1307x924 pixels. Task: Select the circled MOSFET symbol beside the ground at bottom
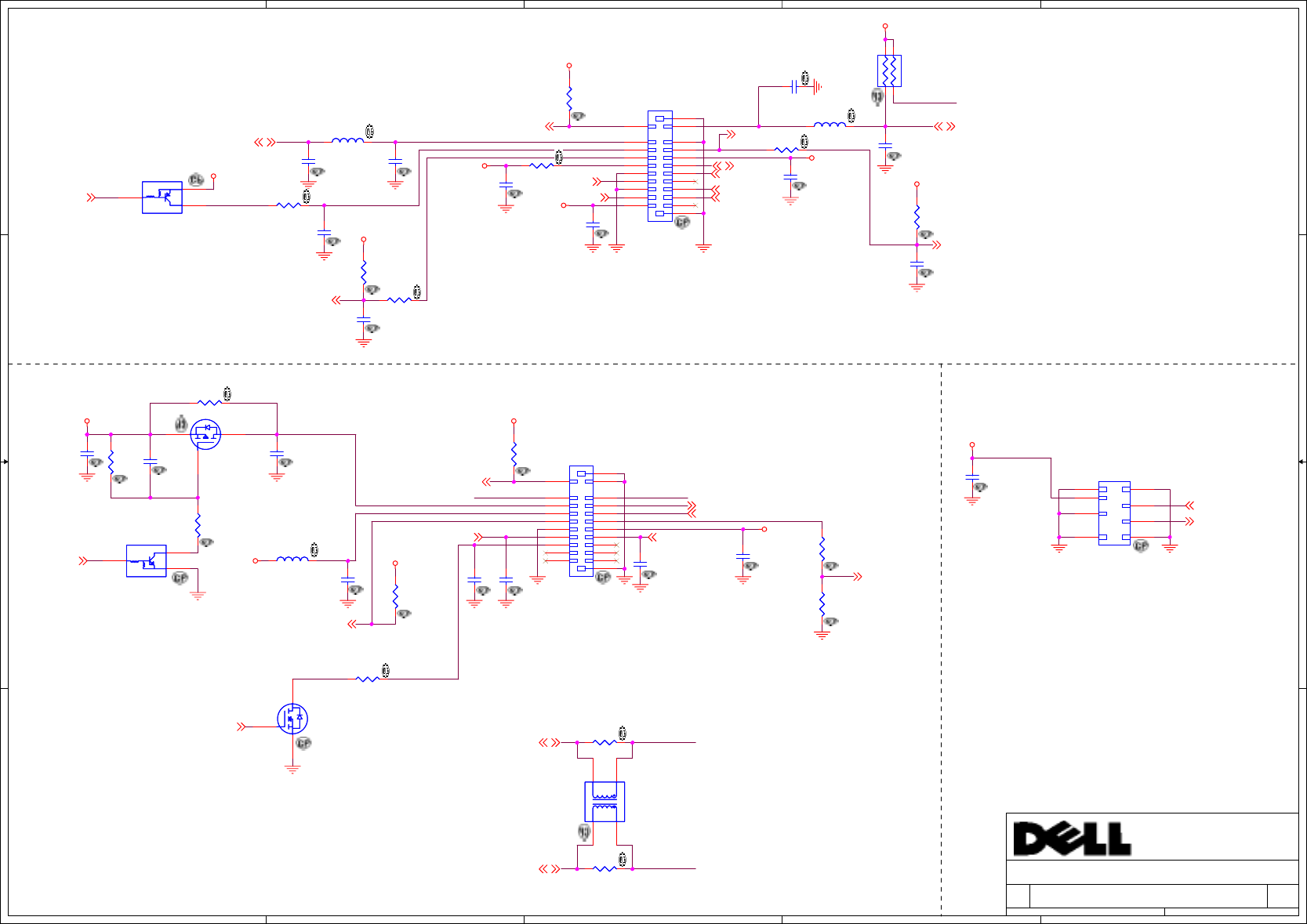[x=292, y=718]
